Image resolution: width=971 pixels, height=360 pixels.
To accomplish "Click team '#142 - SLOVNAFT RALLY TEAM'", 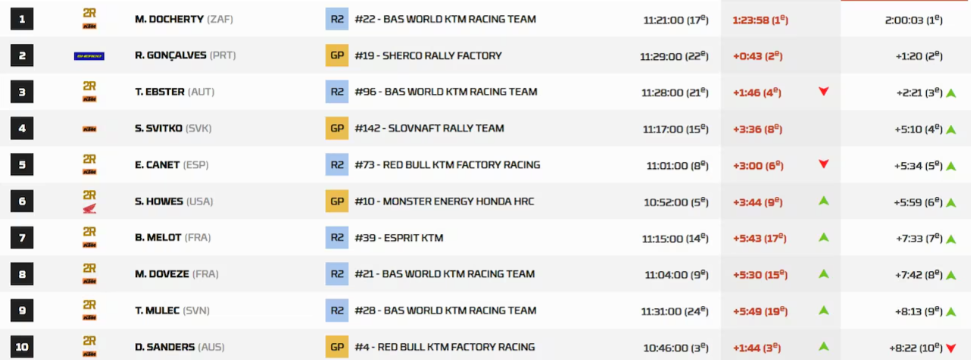I will [430, 128].
